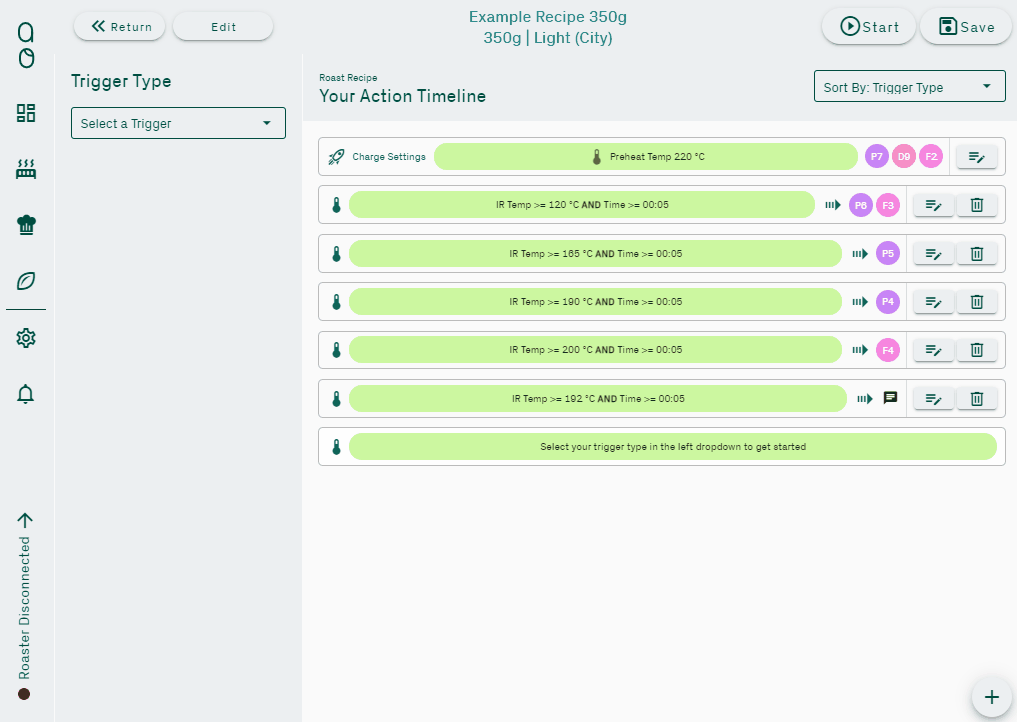Click the plus add action button
Screen dimensions: 1017x722
coord(991,697)
